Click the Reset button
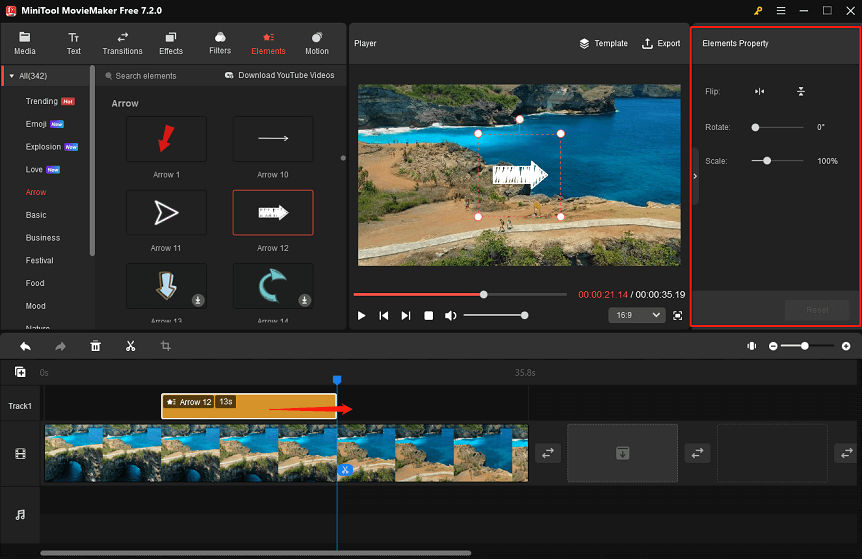The image size is (862, 559). point(817,310)
